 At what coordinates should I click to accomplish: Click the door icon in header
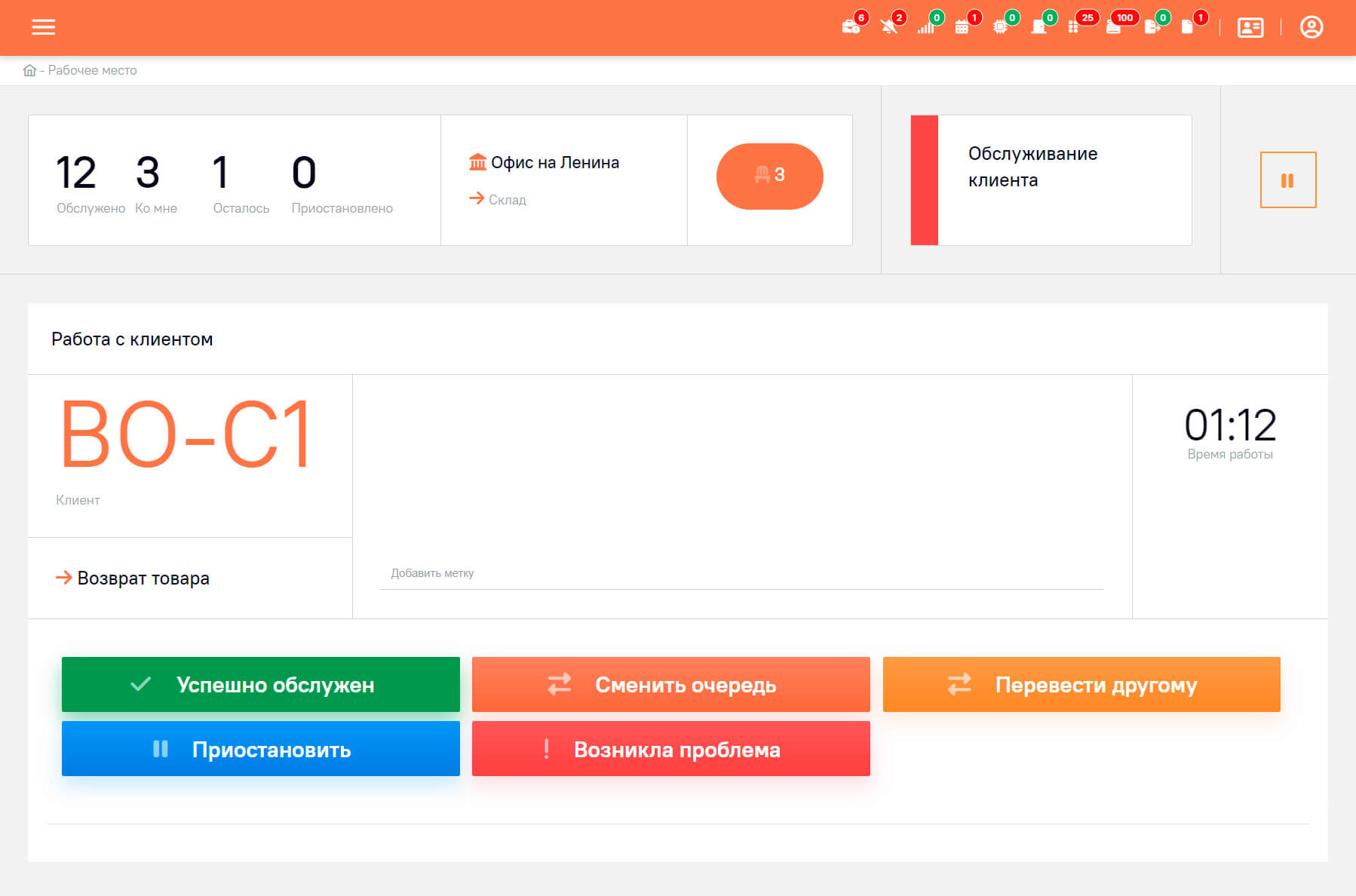(1038, 27)
